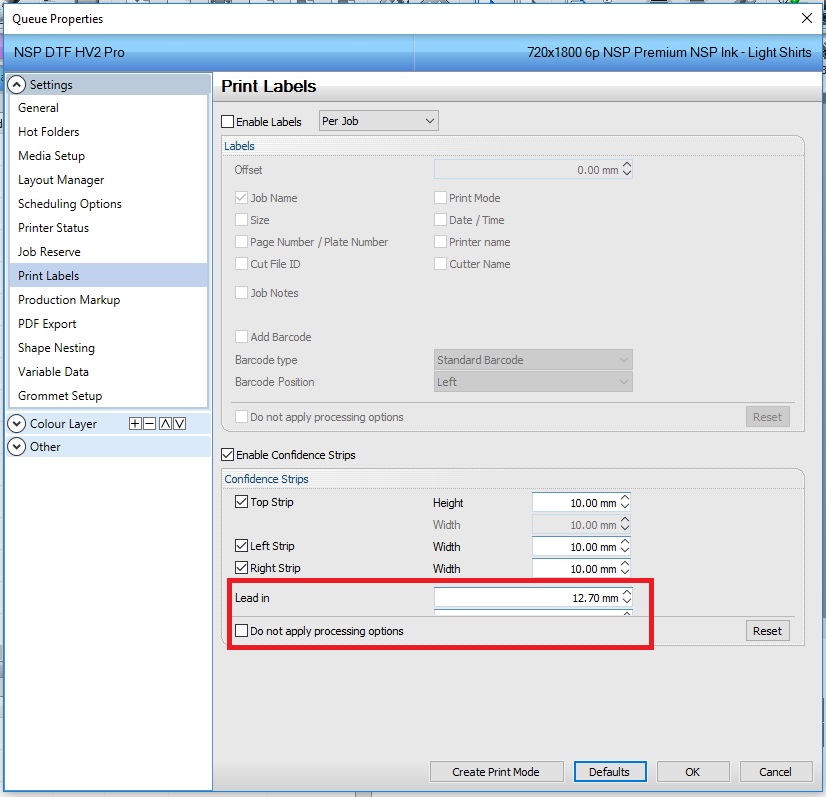826x797 pixels.
Task: Adjust Lead in with spinner arrows
Action: 627,597
